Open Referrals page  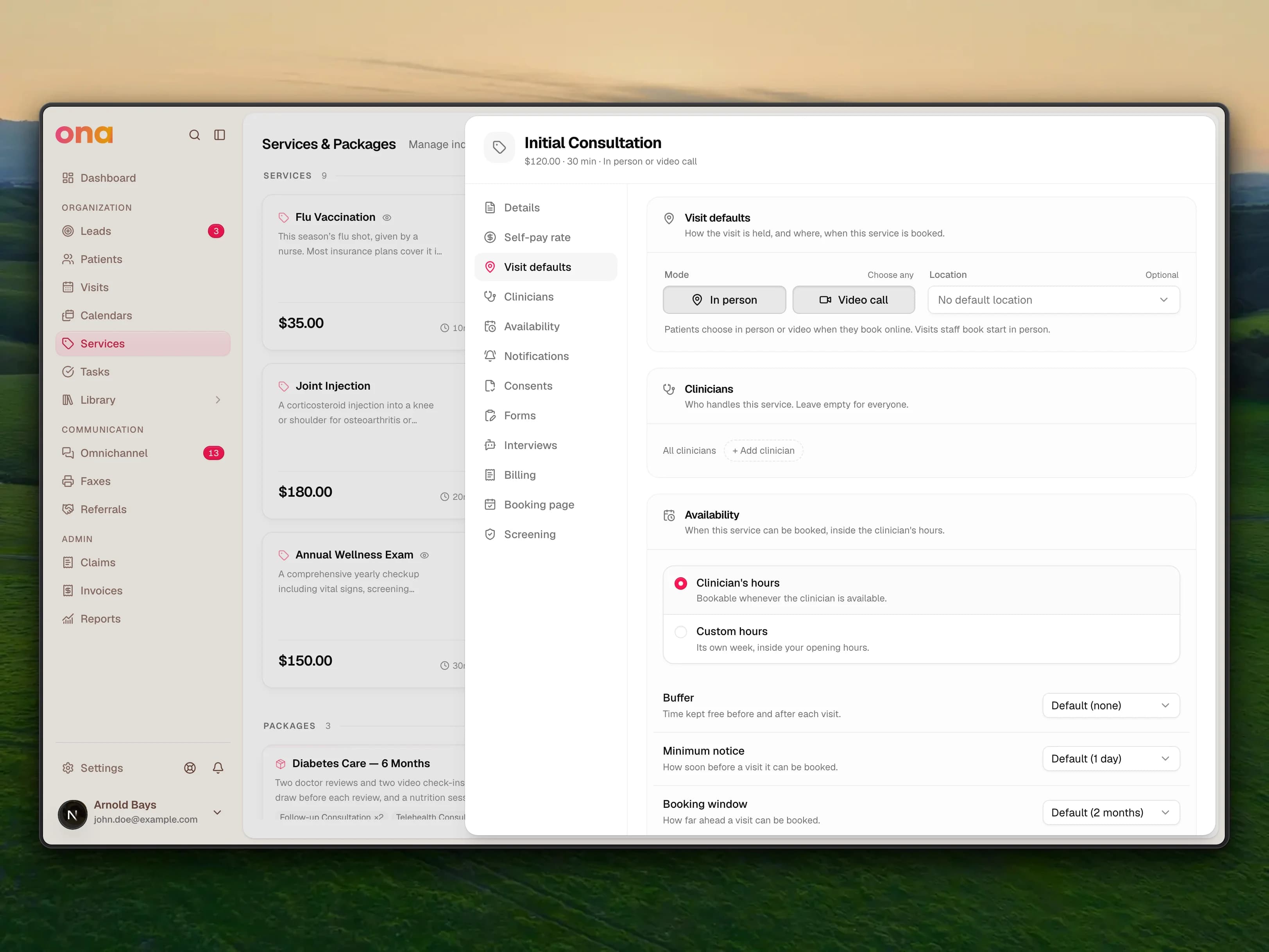(143, 509)
